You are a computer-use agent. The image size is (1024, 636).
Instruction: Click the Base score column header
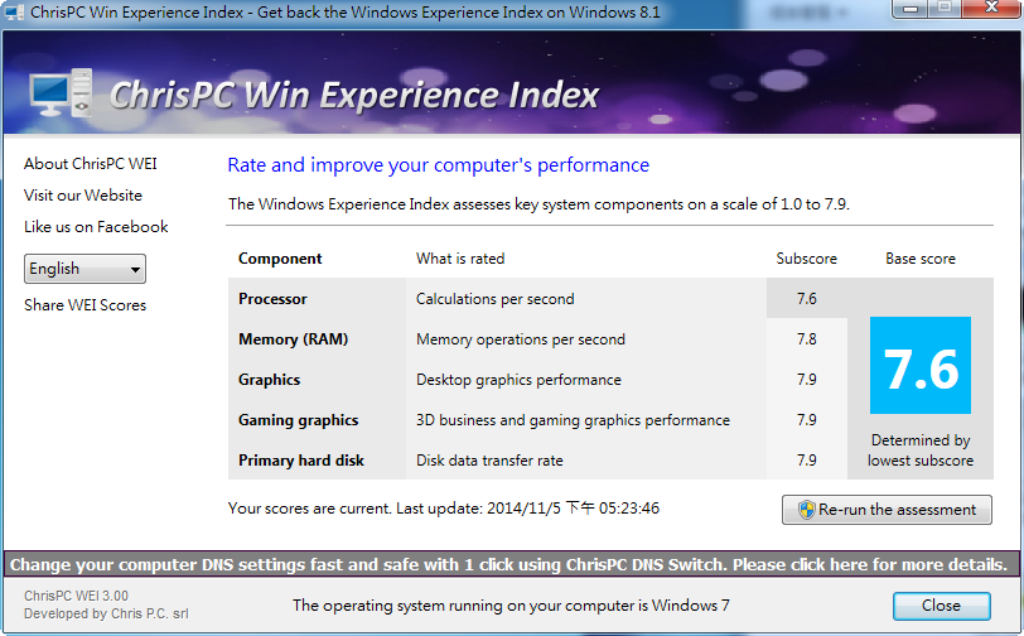920,259
